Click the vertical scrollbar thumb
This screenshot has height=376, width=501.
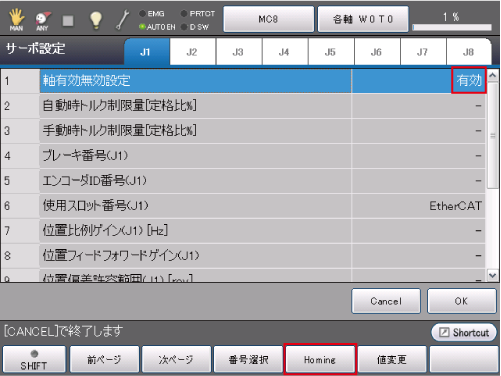(493, 136)
